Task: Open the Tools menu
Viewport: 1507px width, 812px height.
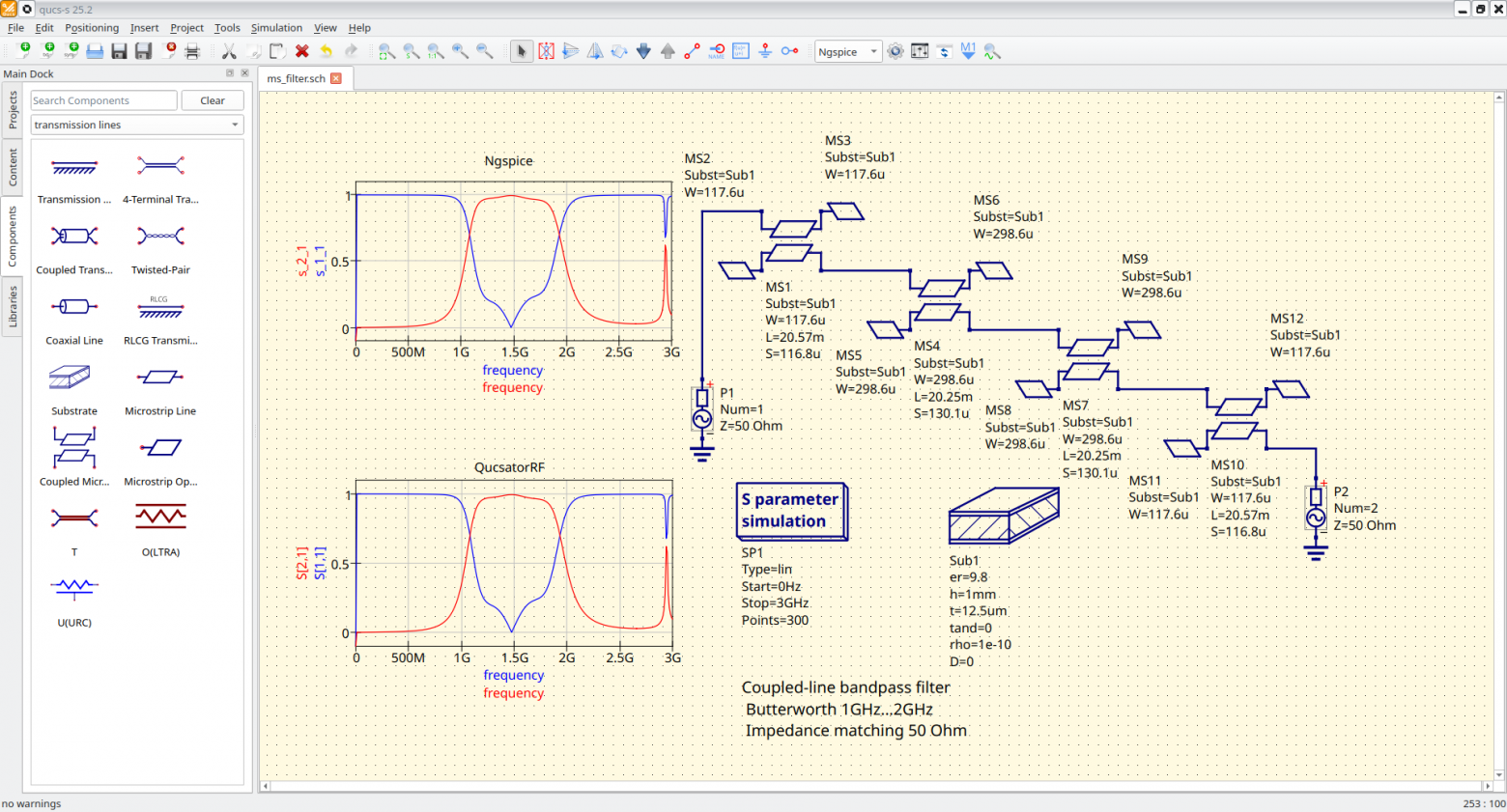Action: 227,28
